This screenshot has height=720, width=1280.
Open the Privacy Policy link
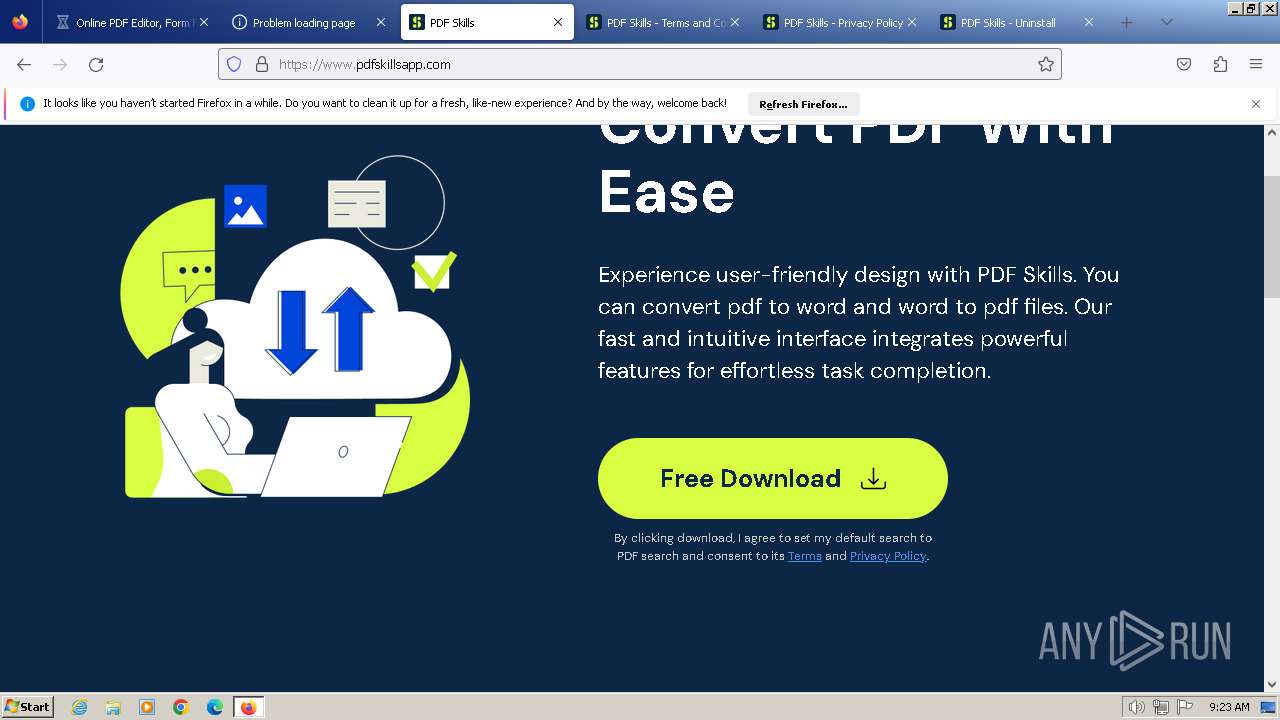tap(888, 556)
